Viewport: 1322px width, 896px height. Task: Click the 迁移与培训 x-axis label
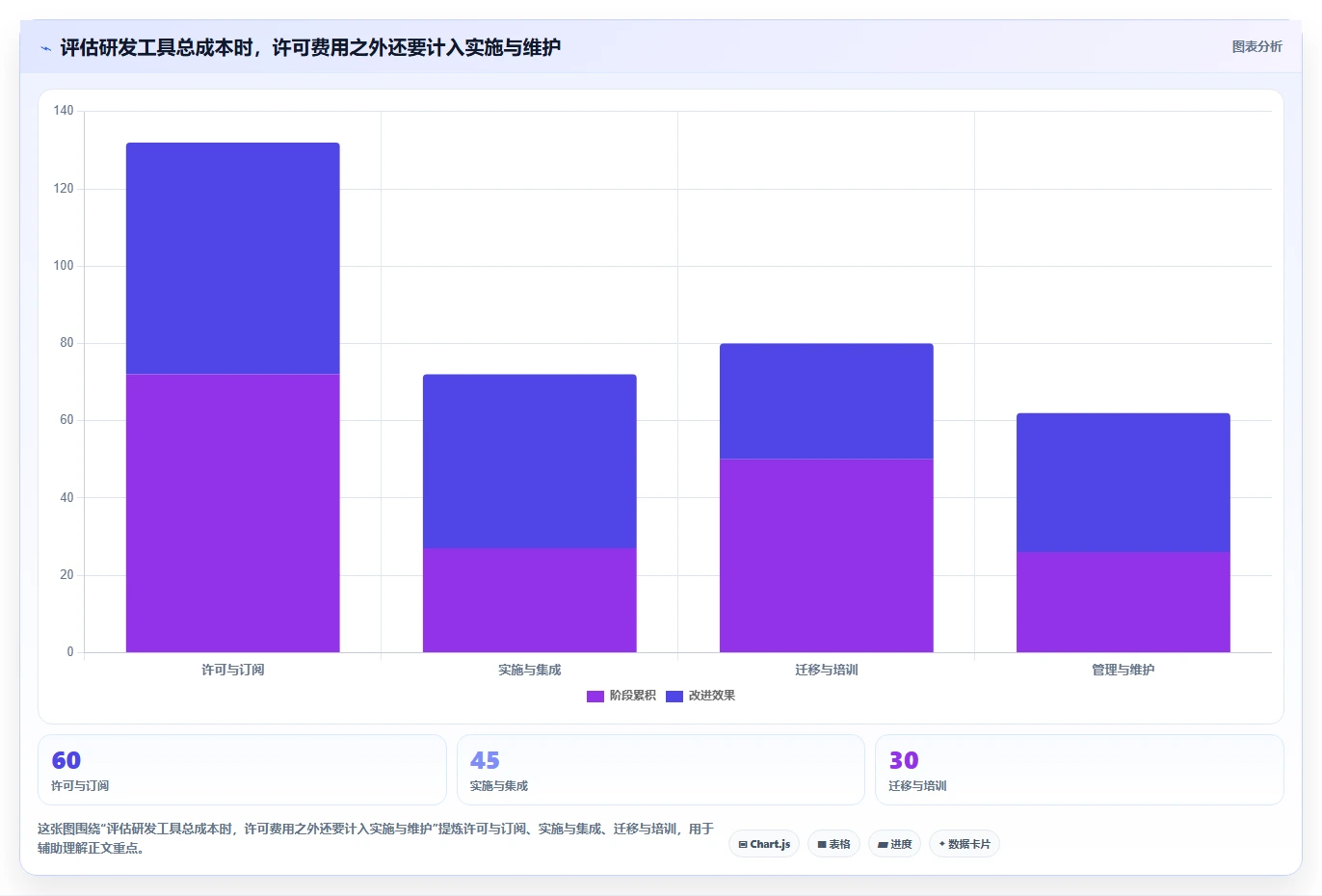click(827, 670)
